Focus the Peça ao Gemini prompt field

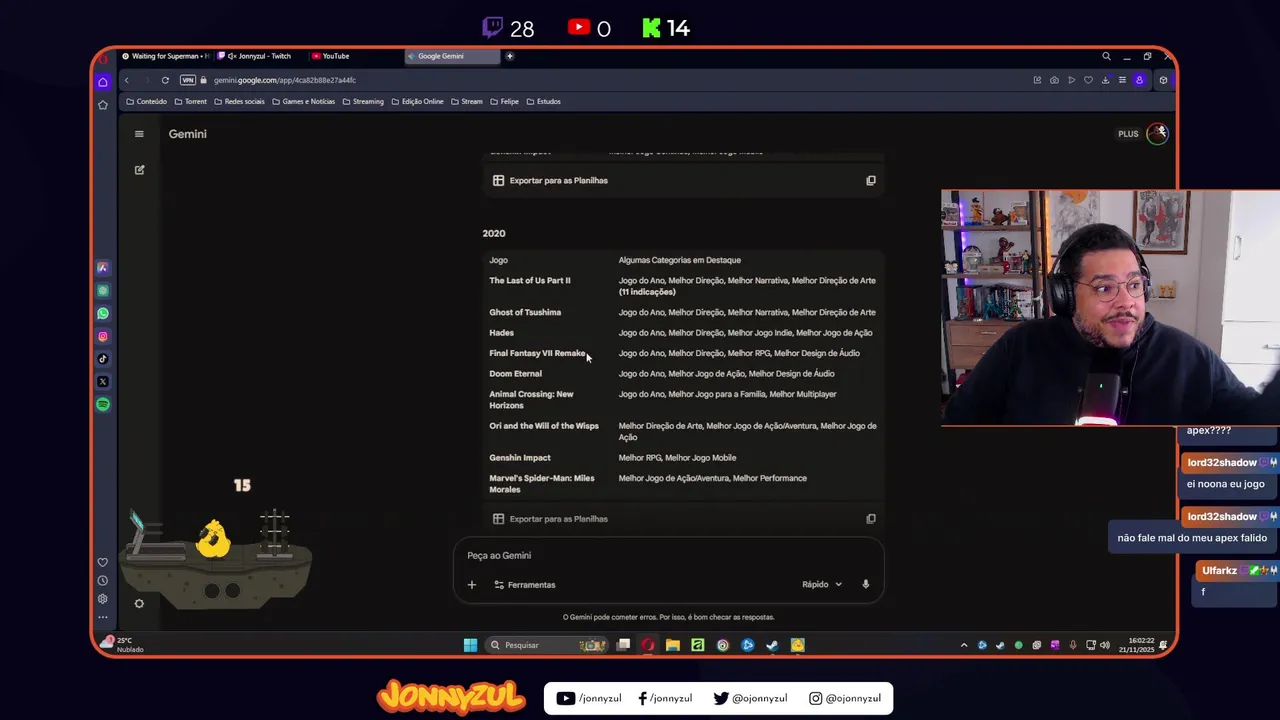click(668, 556)
